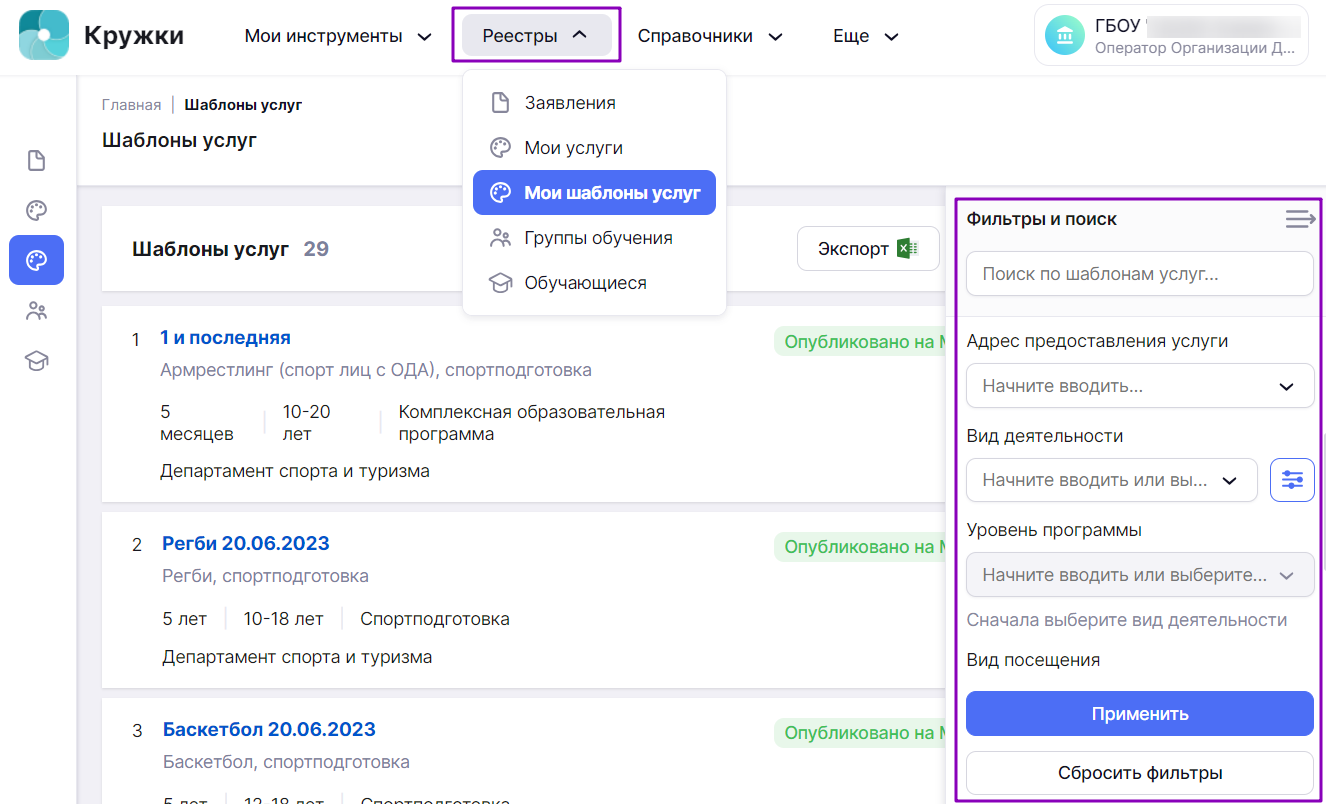Click the template count 29

[x=316, y=249]
